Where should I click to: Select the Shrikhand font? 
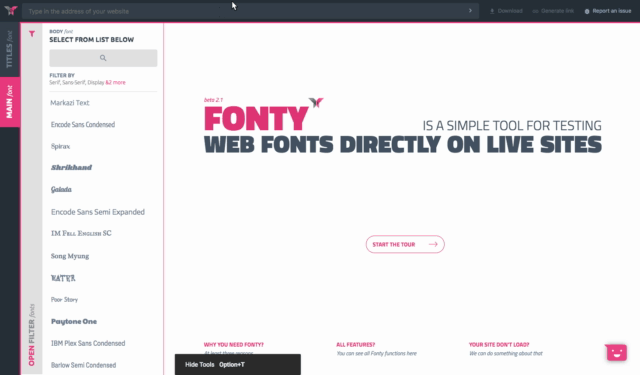point(71,167)
